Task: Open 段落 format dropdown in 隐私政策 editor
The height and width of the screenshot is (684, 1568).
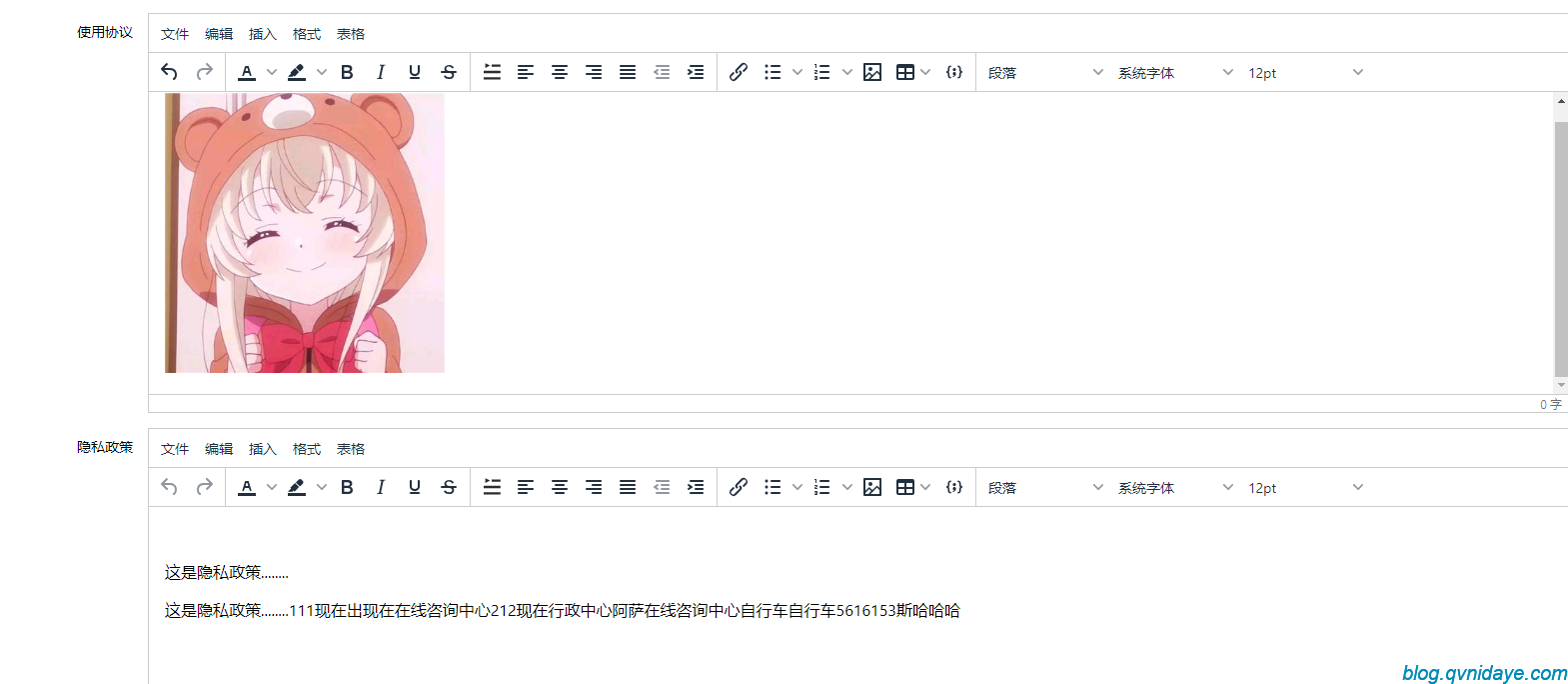Action: point(1045,487)
